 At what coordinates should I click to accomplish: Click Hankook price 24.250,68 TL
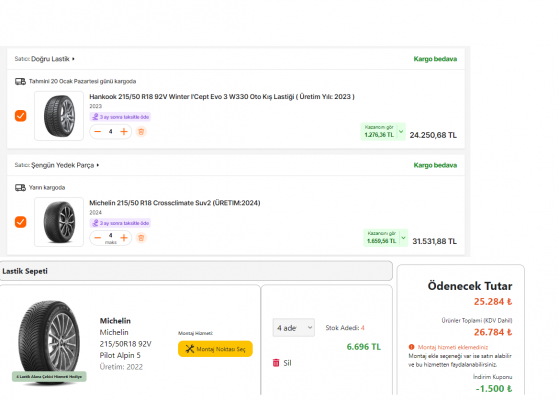pos(433,135)
